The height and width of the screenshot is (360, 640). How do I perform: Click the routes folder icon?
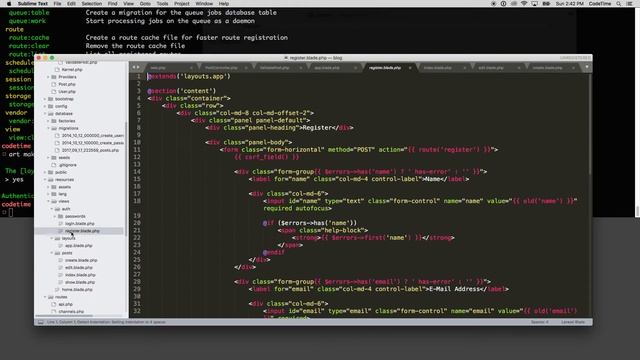pos(51,297)
